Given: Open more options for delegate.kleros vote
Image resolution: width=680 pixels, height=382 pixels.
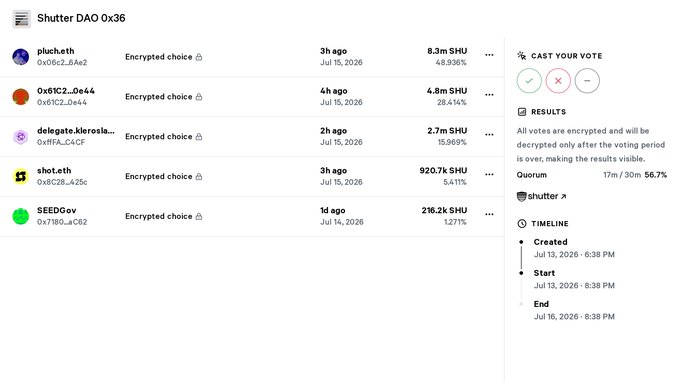Looking at the screenshot, I should click(x=489, y=135).
